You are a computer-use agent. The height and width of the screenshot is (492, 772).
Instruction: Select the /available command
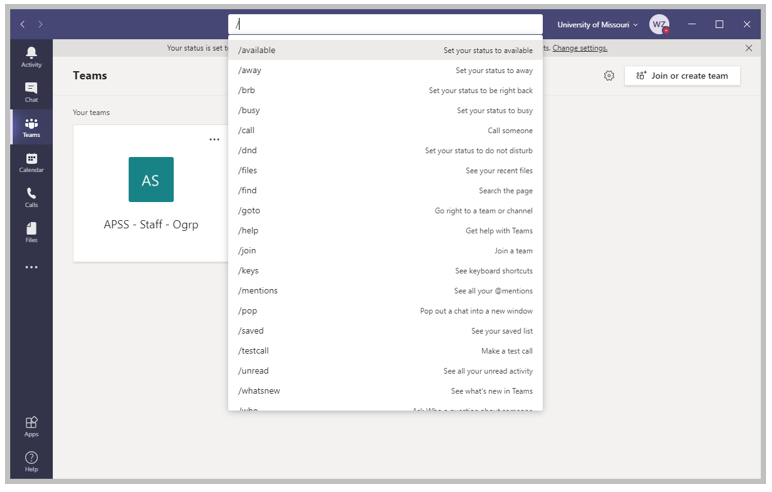[385, 50]
